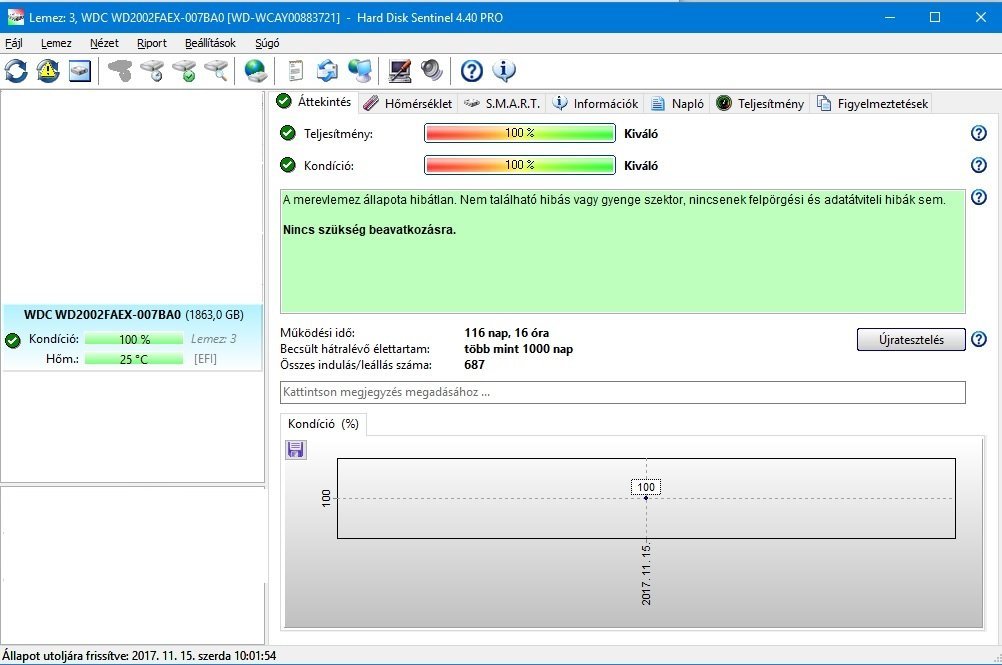This screenshot has width=1002, height=665.
Task: Click help icon beside green status text box
Action: (978, 197)
